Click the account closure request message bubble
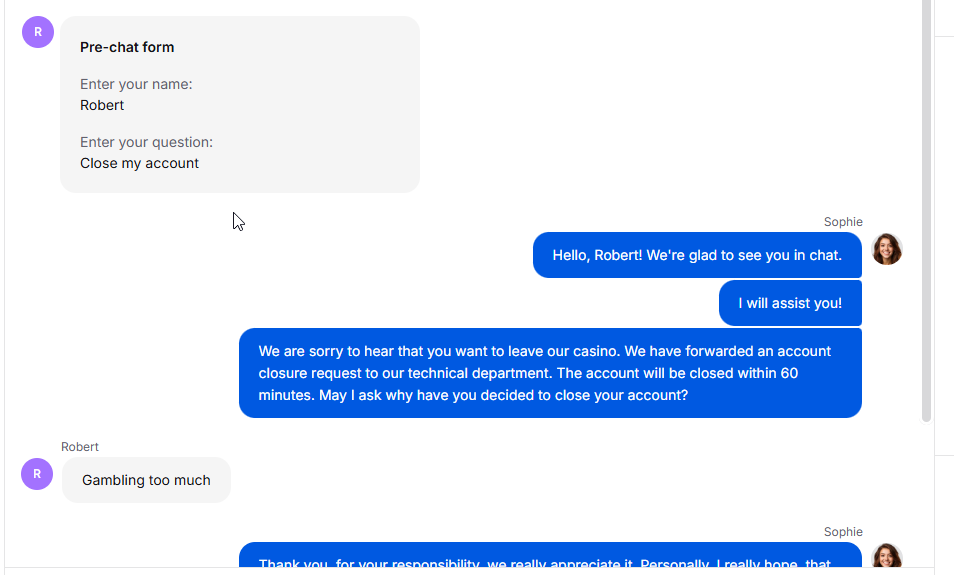The height and width of the screenshot is (575, 954). pos(550,373)
